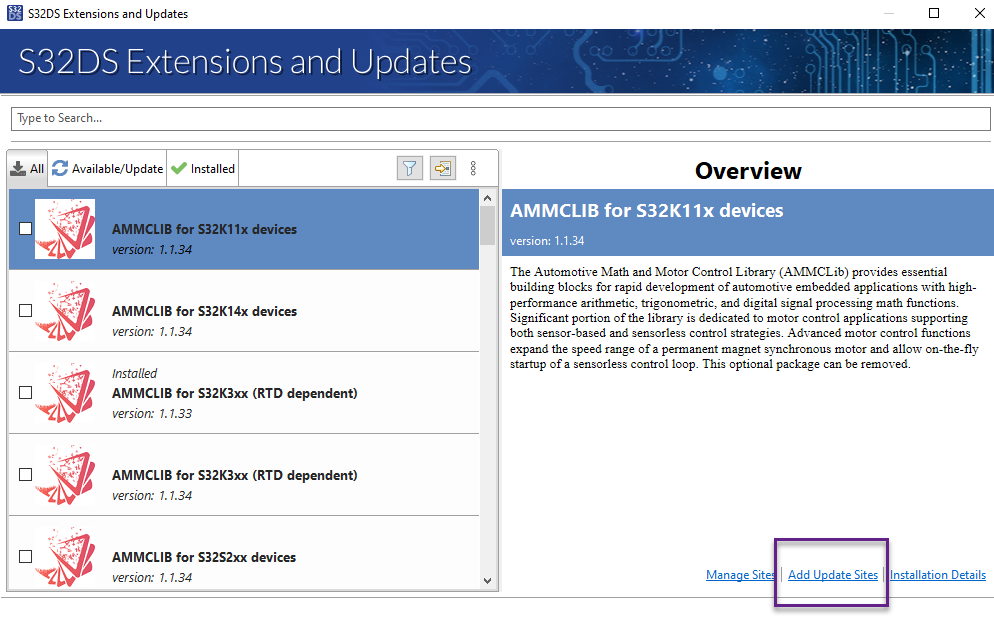Click the green checkmark Installed icon
The image size is (994, 620).
[176, 167]
